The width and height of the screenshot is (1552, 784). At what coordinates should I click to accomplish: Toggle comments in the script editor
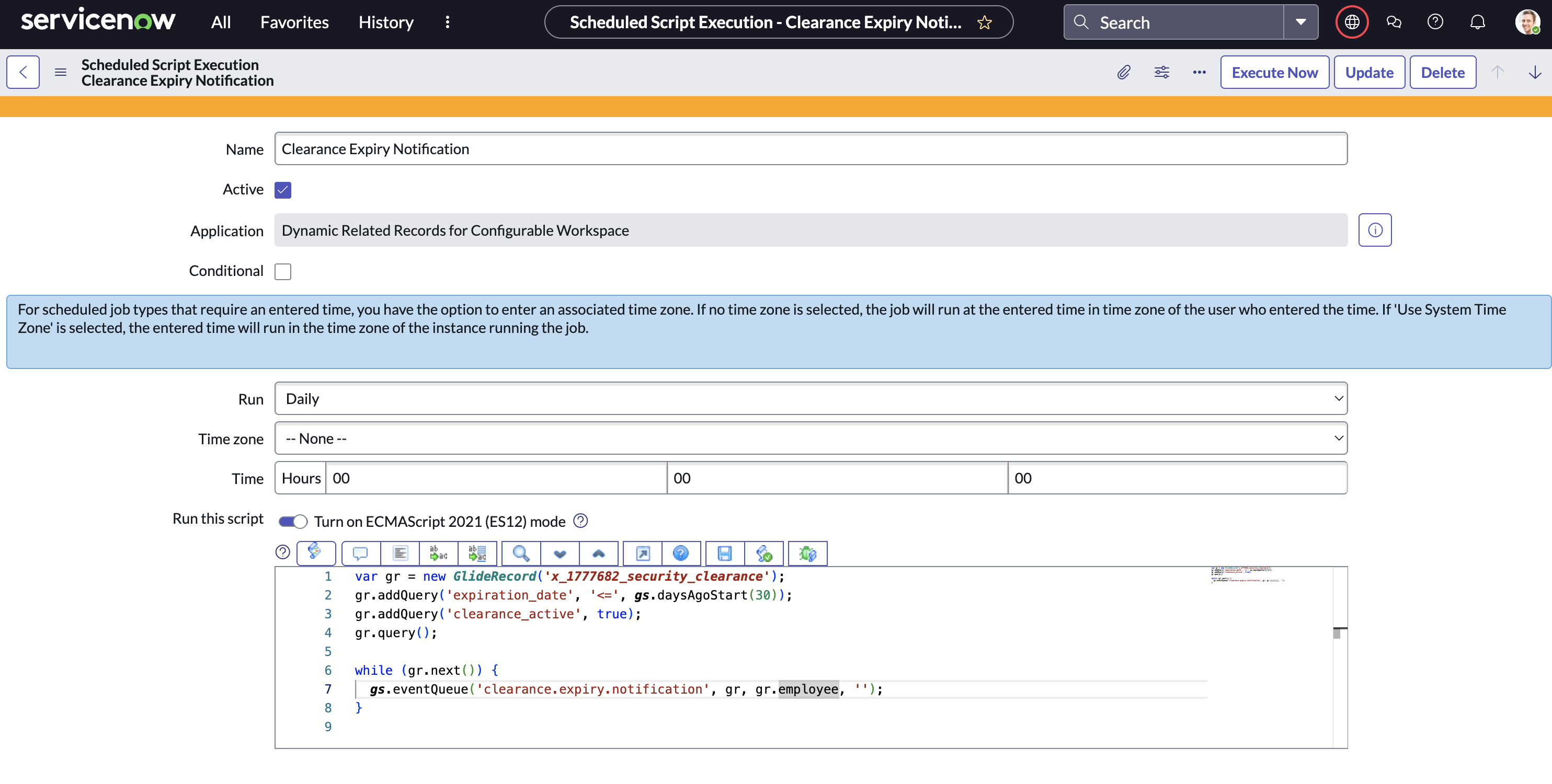[x=360, y=553]
